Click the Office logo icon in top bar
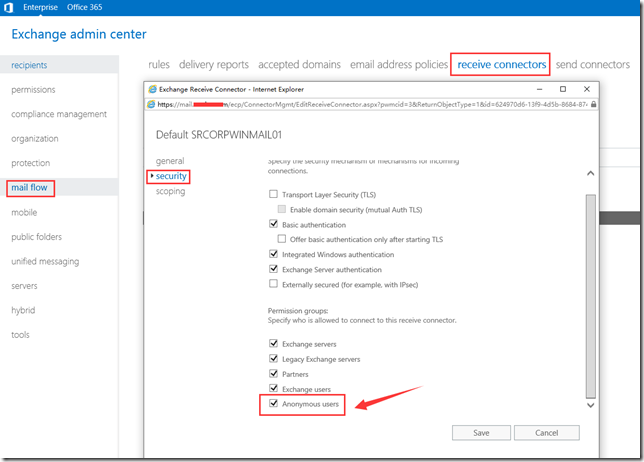 click(x=9, y=7)
